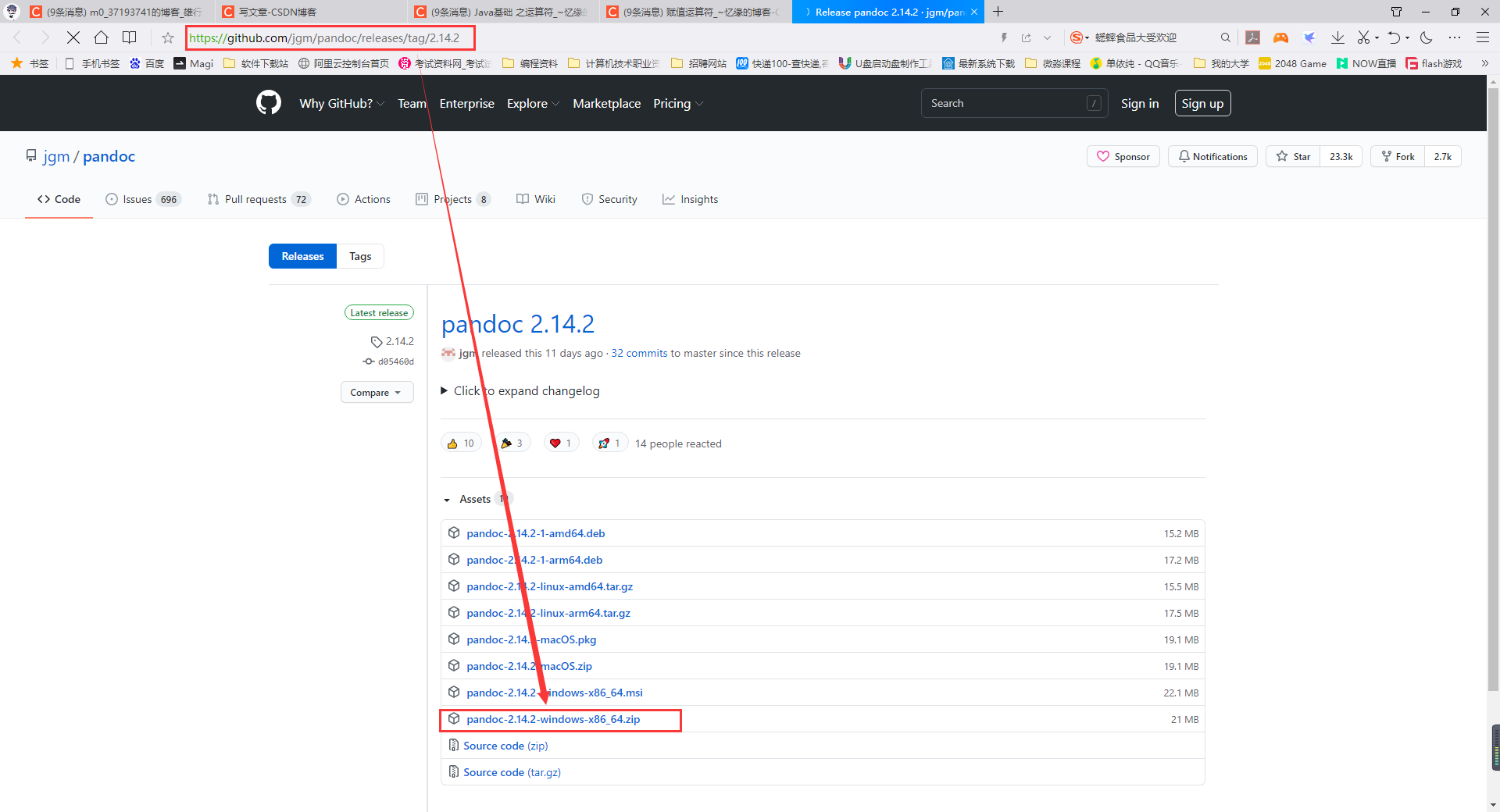
Task: Click the browser URL address field
Action: click(330, 37)
